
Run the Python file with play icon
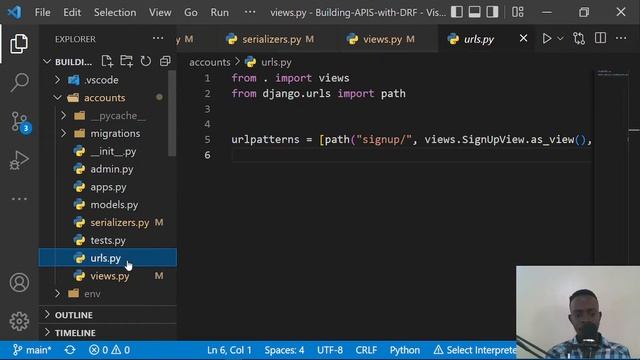point(547,38)
